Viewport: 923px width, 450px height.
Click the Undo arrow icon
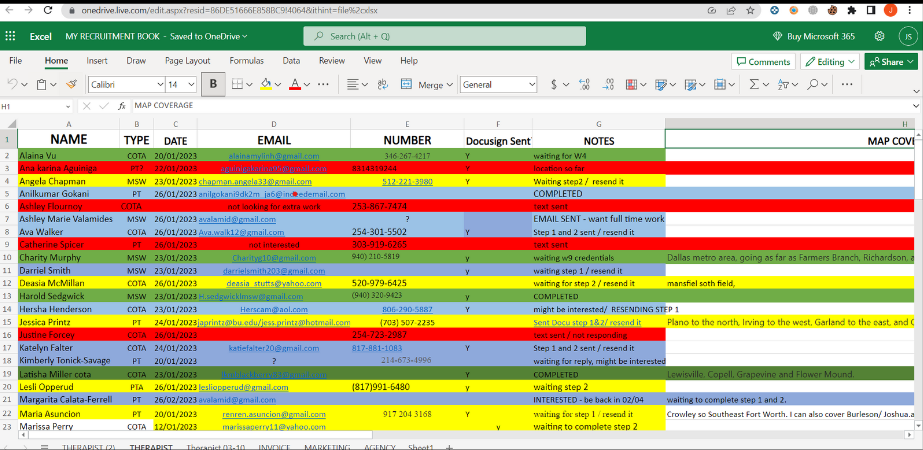point(12,85)
